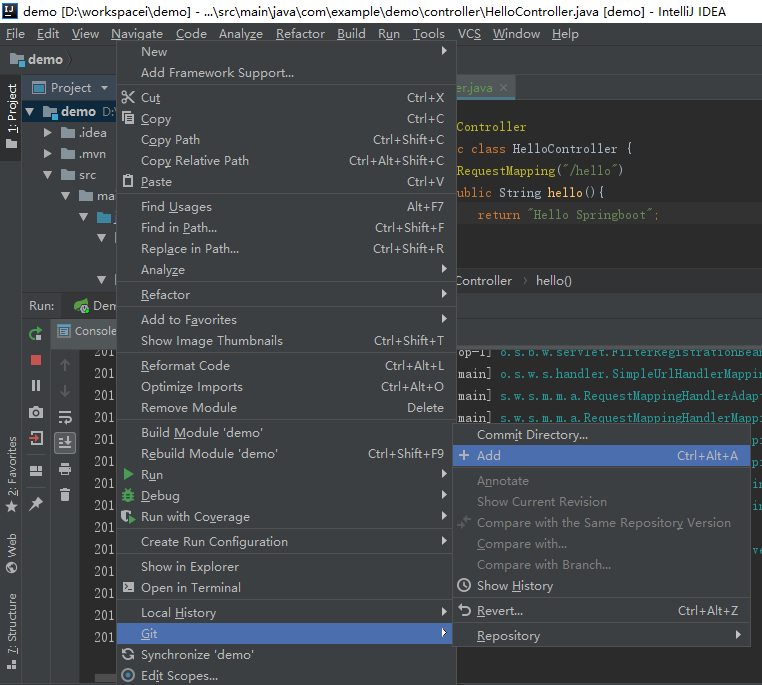Click the Paste clipboard icon
The image size is (762, 685).
pyautogui.click(x=128, y=181)
